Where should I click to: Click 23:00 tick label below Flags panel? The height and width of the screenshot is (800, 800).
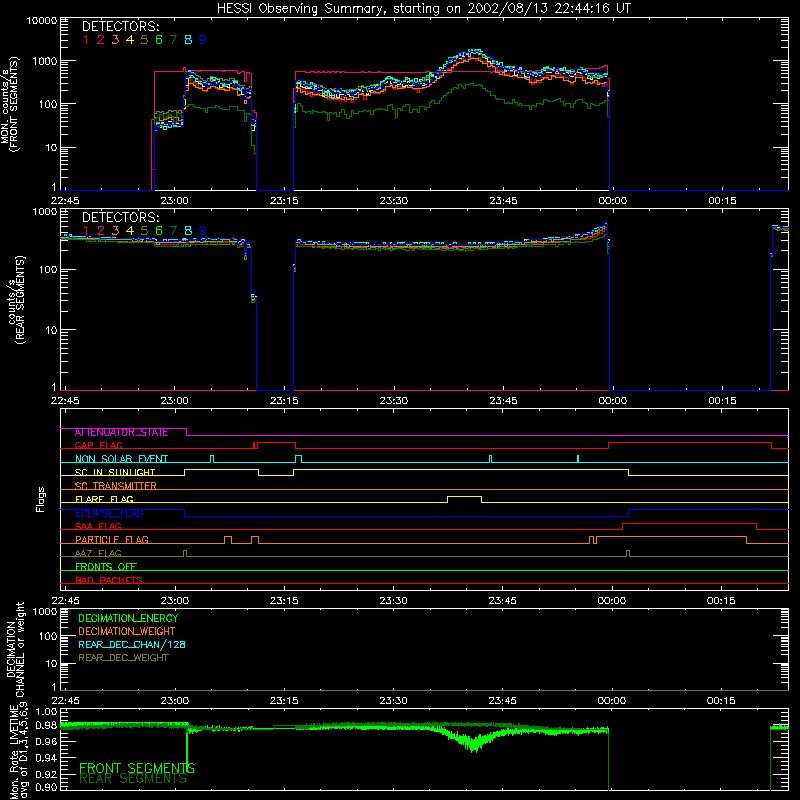[174, 601]
